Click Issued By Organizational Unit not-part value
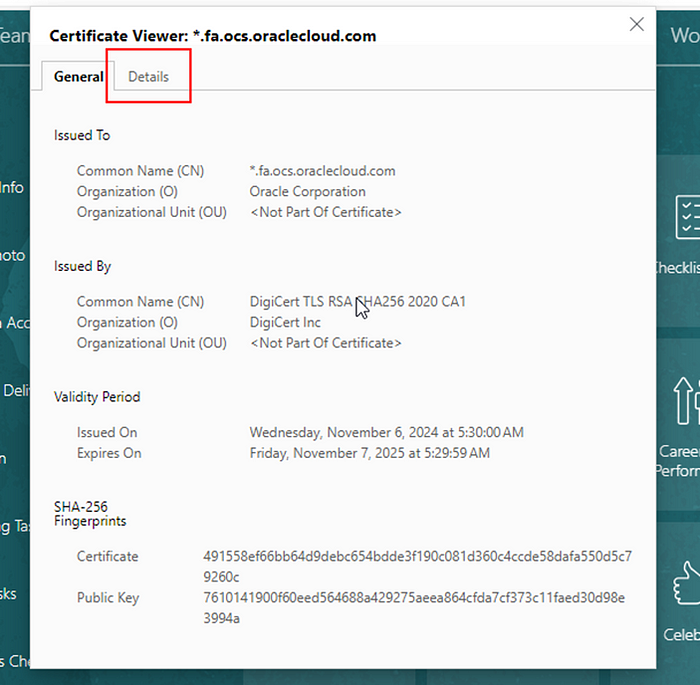 326,343
